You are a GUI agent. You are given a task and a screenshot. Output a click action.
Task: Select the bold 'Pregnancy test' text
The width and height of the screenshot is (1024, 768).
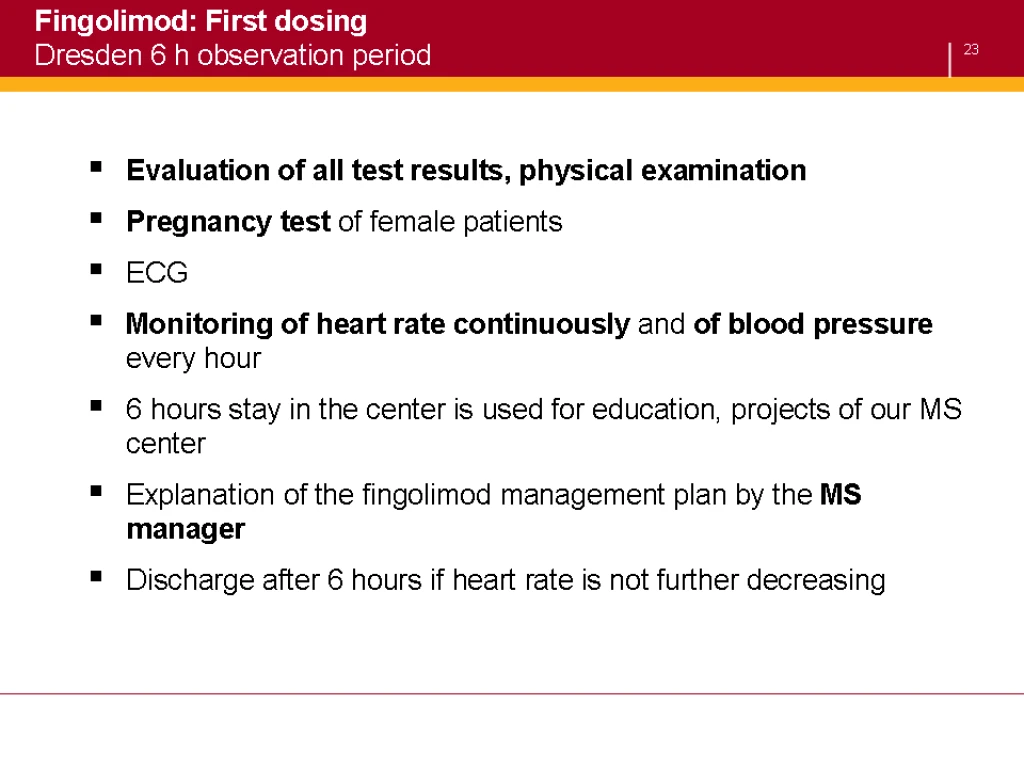pos(229,223)
